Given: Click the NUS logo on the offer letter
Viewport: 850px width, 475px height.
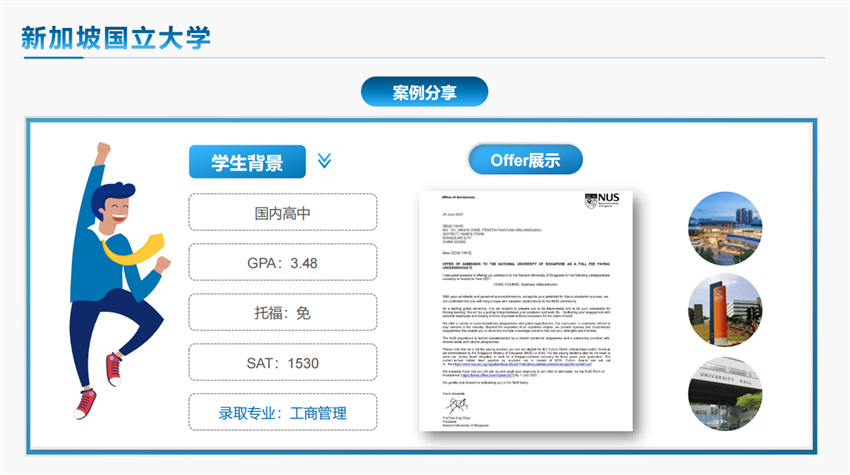Looking at the screenshot, I should 602,200.
